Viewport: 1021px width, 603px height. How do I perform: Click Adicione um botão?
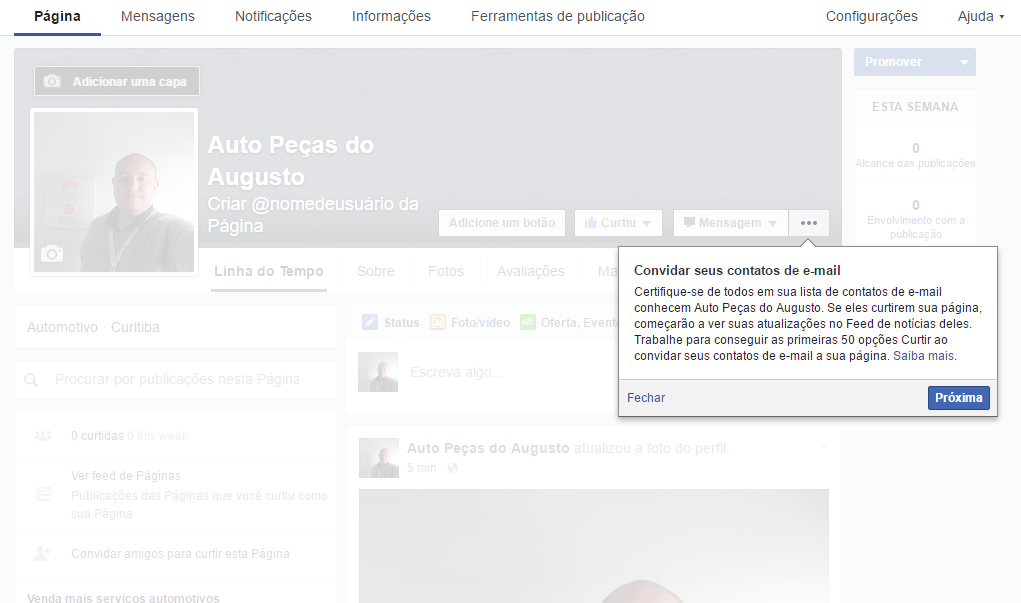pos(502,223)
